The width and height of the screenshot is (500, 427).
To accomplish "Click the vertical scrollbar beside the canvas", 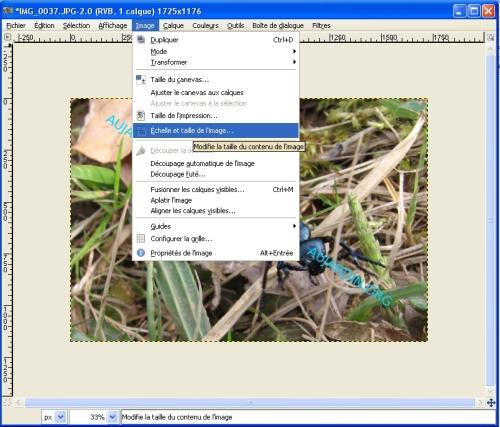I will [x=491, y=220].
